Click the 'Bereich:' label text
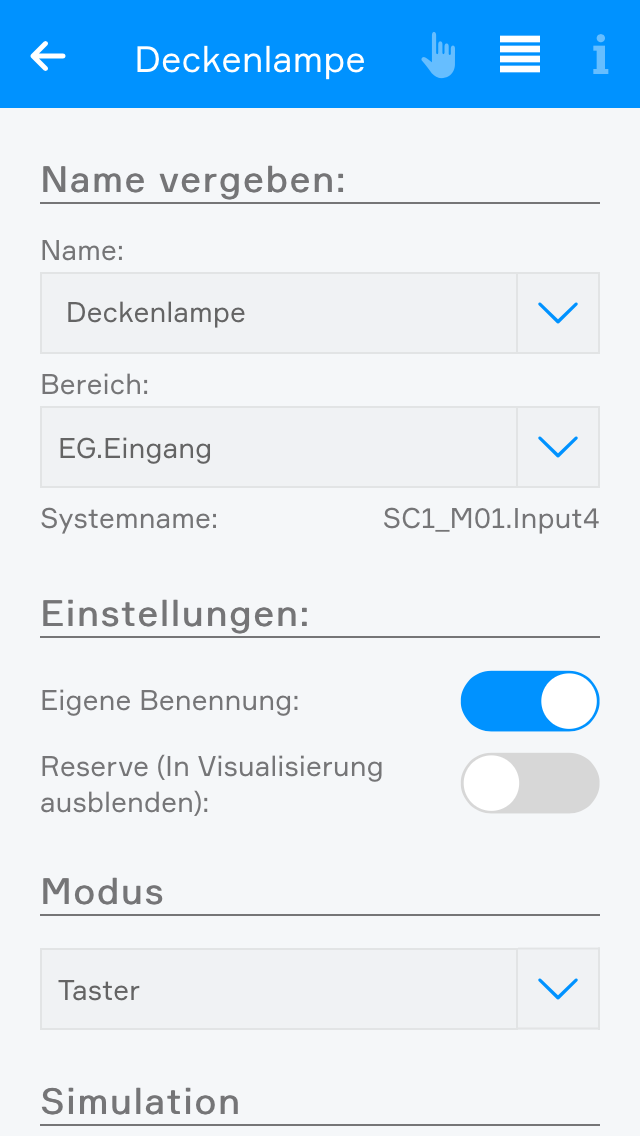This screenshot has width=640, height=1136. pos(94,385)
